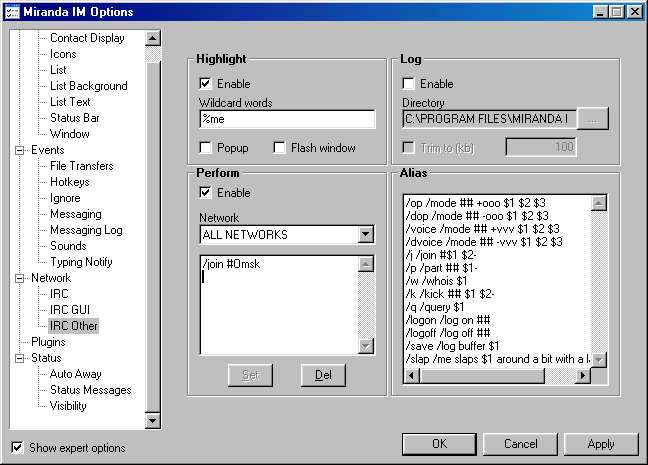648x465 pixels.
Task: Click the Set button under Perform
Action: 250,375
